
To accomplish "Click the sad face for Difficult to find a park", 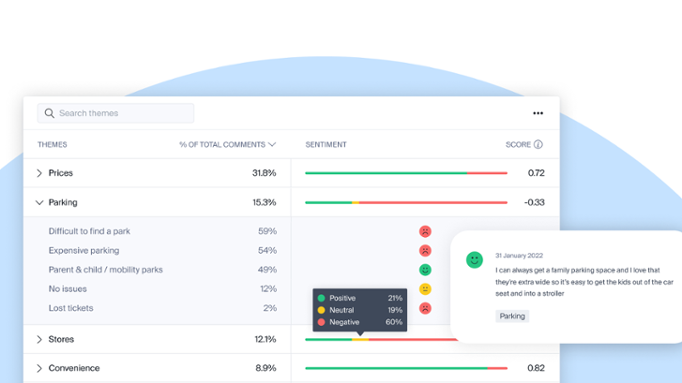I will click(425, 231).
